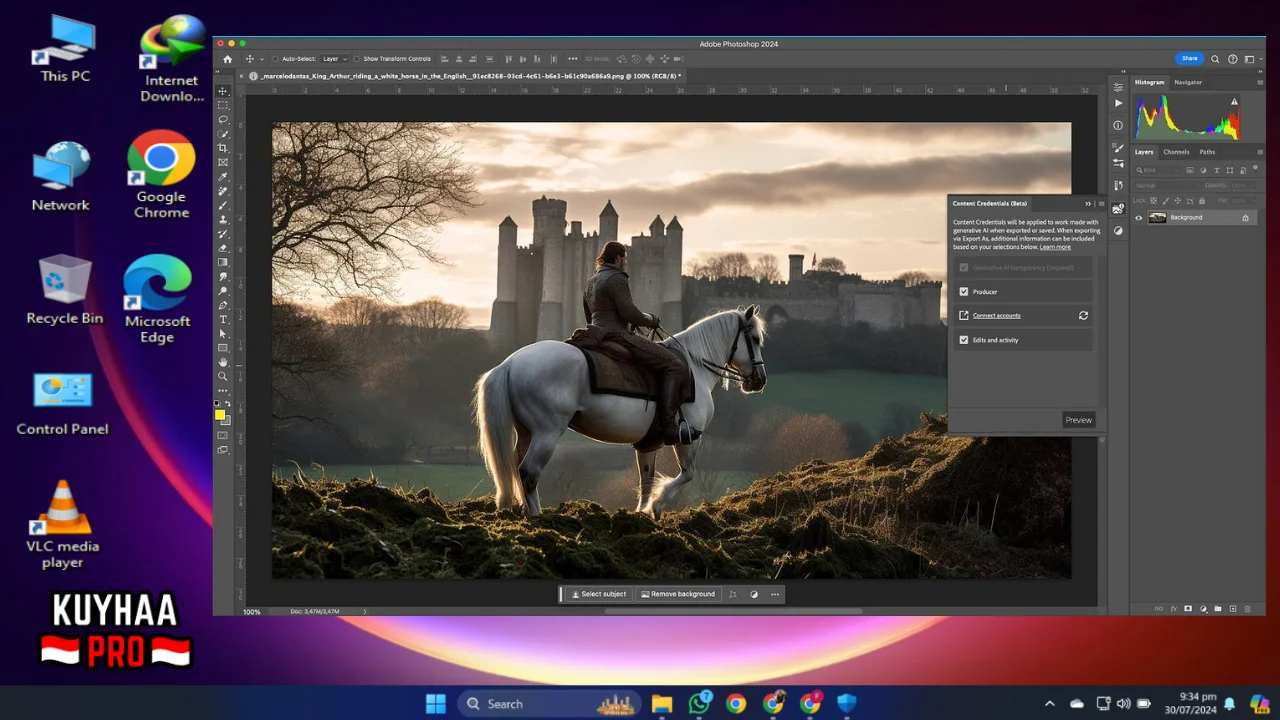Swap foreground and background colors
Screen dimensions: 1280x720
pyautogui.click(x=228, y=403)
